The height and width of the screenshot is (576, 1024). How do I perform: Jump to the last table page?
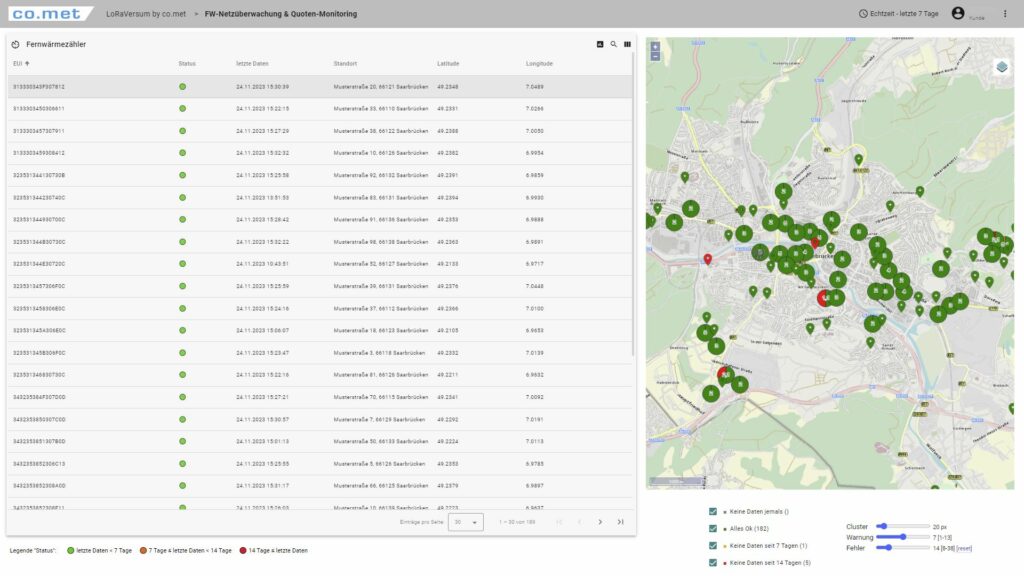pos(620,521)
